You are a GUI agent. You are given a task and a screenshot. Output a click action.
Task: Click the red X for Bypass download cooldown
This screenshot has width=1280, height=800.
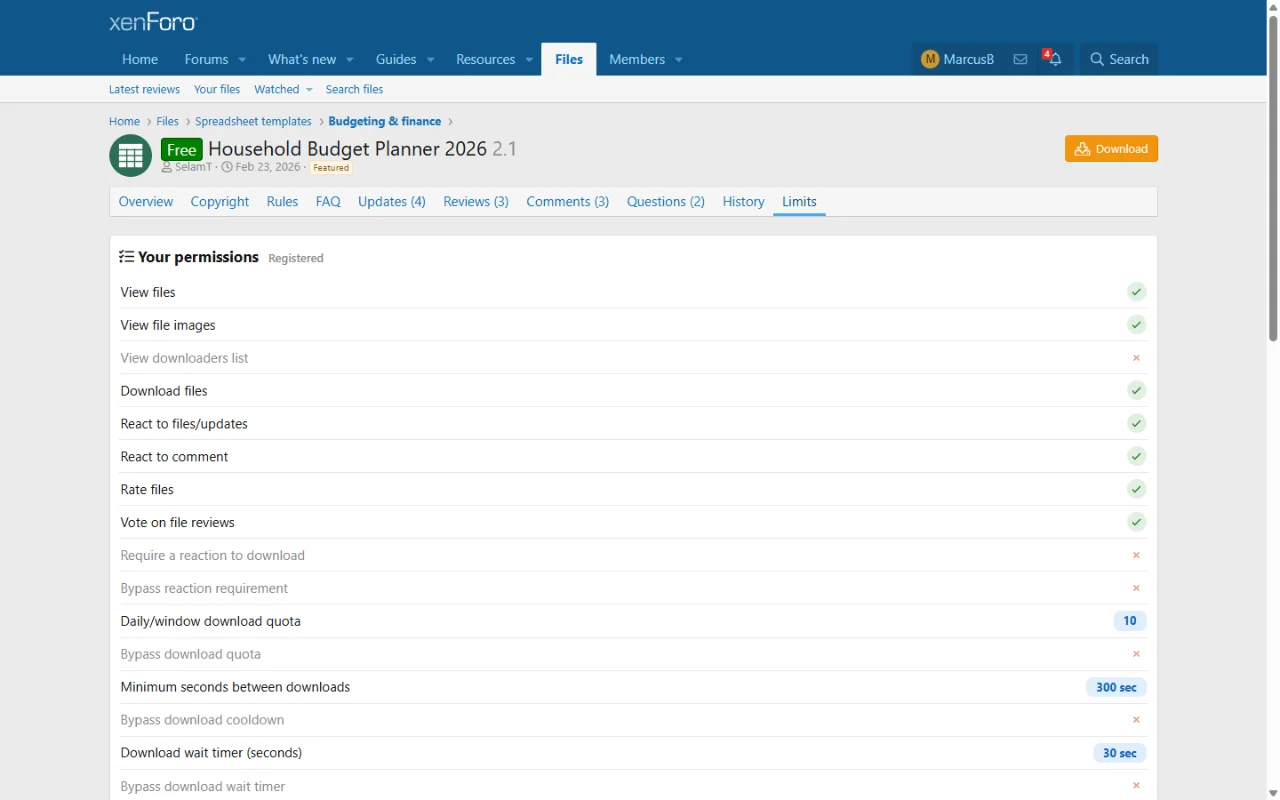pos(1136,720)
